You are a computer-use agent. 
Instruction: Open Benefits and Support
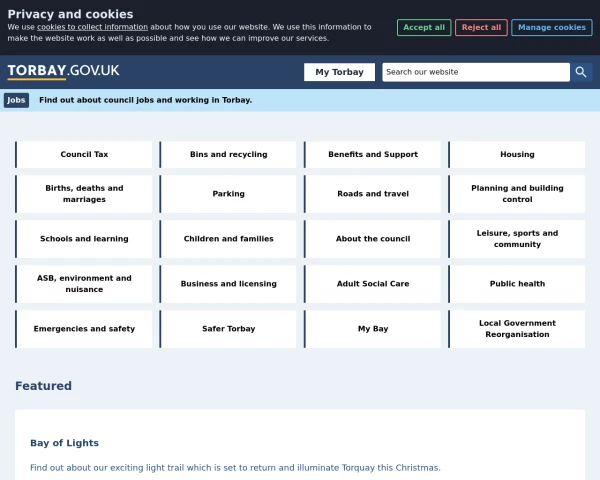[373, 155]
